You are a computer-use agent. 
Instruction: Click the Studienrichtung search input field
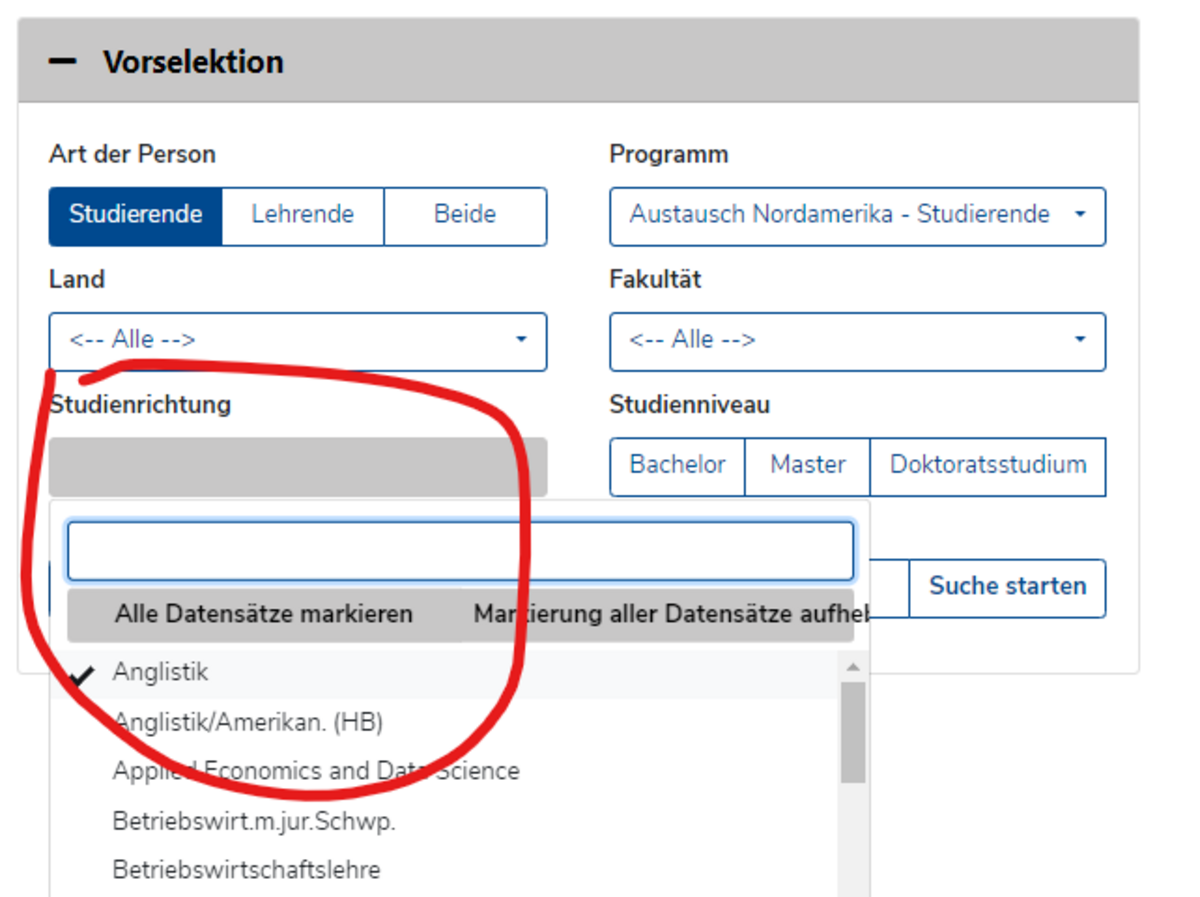(460, 551)
